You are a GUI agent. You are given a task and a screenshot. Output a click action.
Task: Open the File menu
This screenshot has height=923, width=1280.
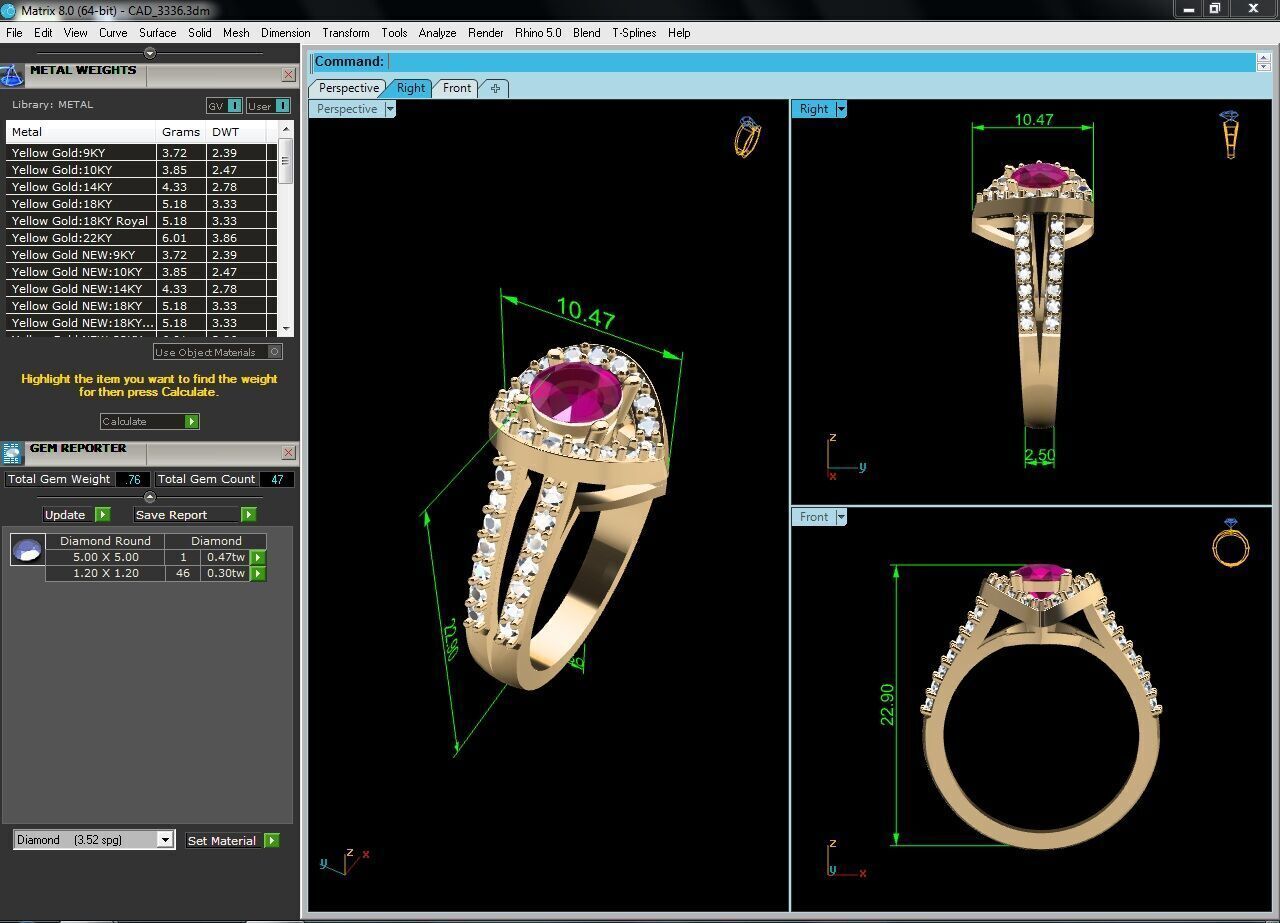14,33
